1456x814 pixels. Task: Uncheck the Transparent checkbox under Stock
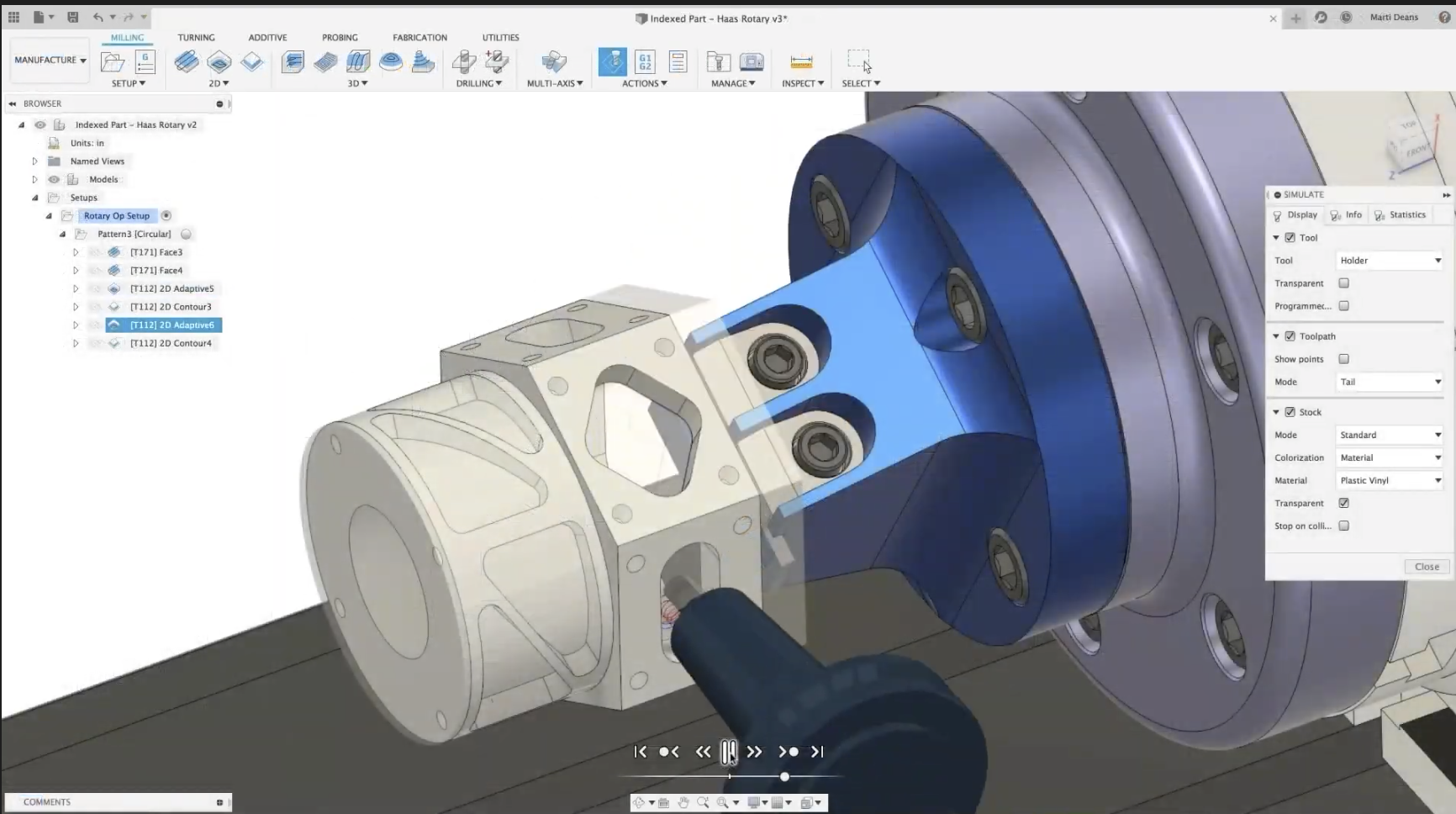pos(1343,503)
